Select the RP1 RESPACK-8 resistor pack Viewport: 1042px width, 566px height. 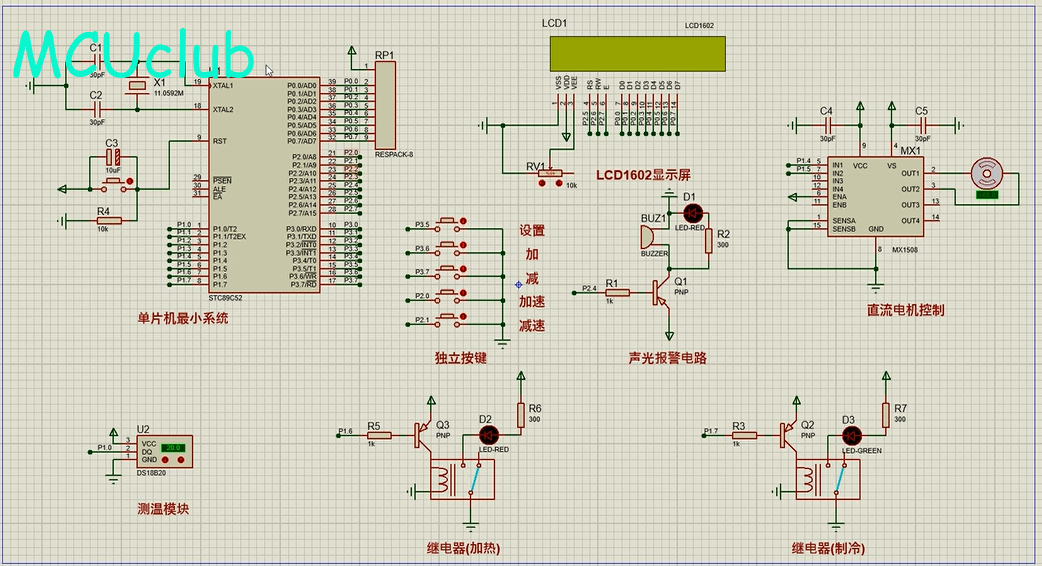pyautogui.click(x=385, y=105)
